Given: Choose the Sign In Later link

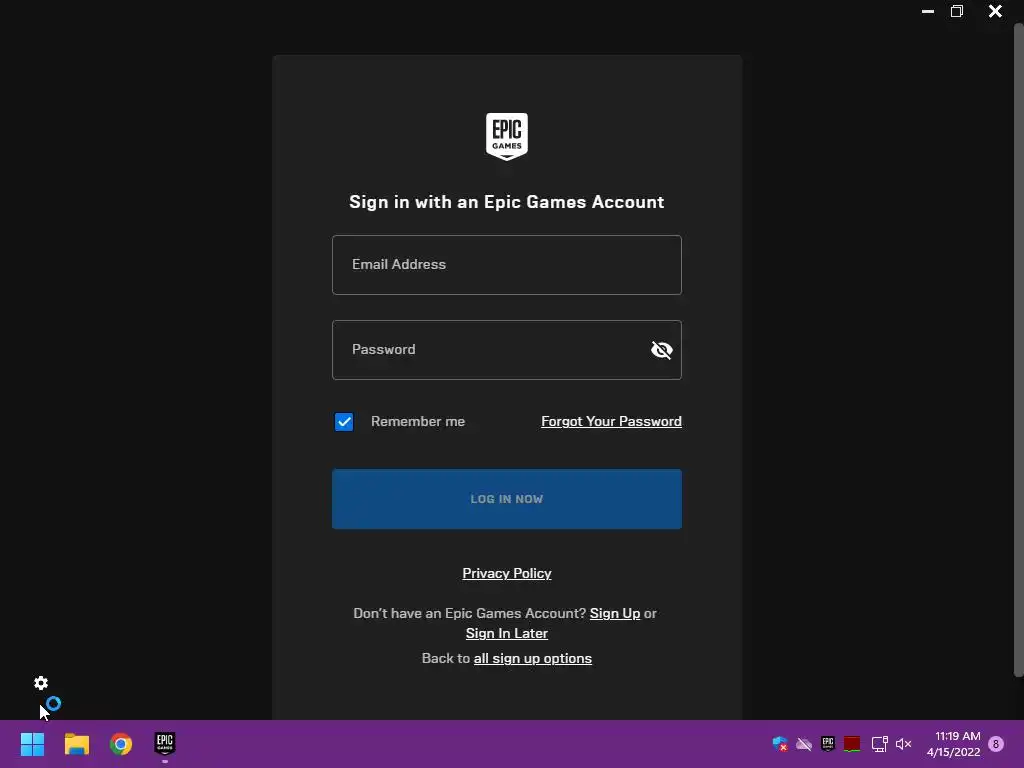Looking at the screenshot, I should pyautogui.click(x=507, y=633).
